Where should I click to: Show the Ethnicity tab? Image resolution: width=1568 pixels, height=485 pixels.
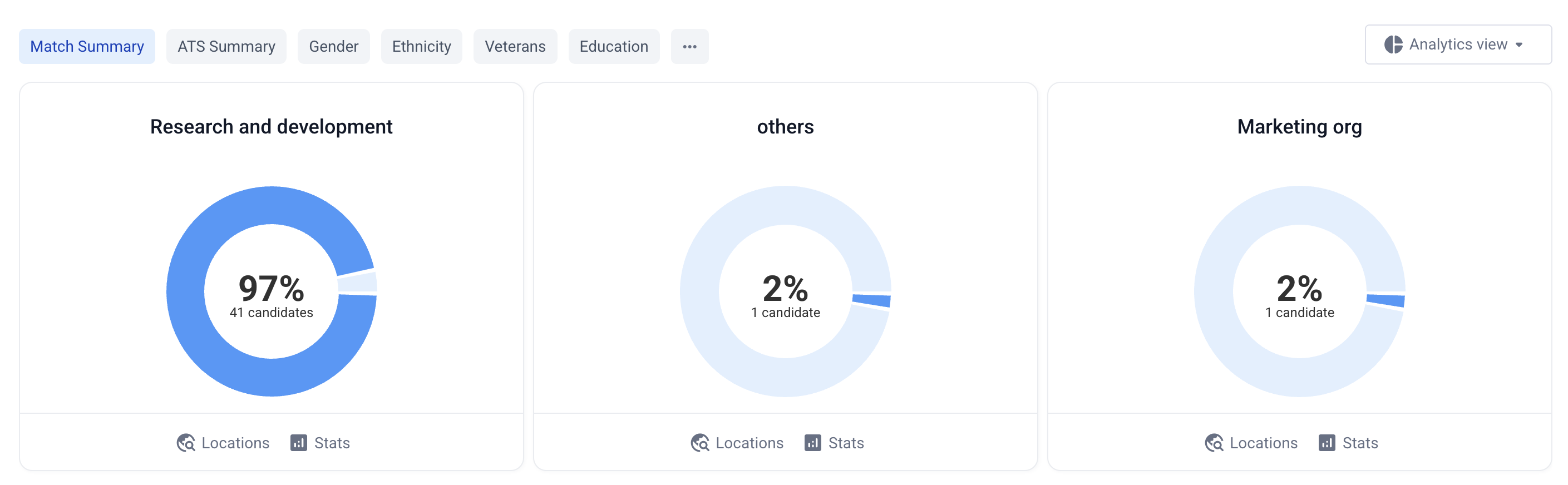(x=421, y=47)
